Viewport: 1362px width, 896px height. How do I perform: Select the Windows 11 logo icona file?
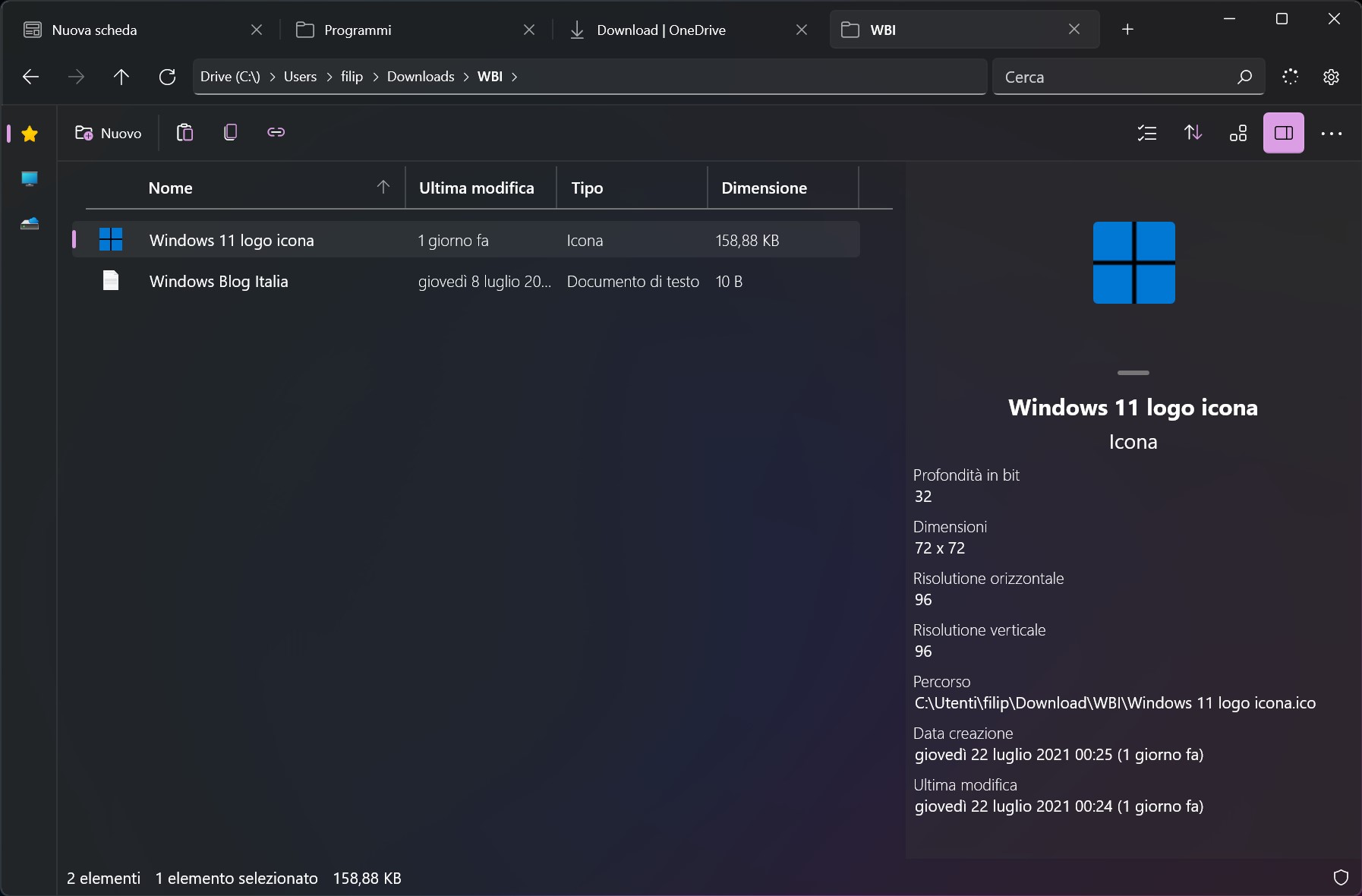point(466,240)
